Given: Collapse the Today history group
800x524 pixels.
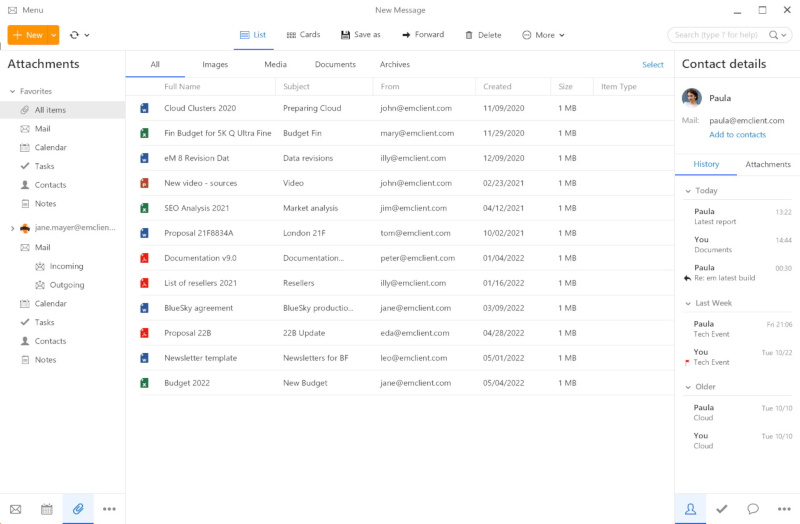Looking at the screenshot, I should tap(688, 191).
